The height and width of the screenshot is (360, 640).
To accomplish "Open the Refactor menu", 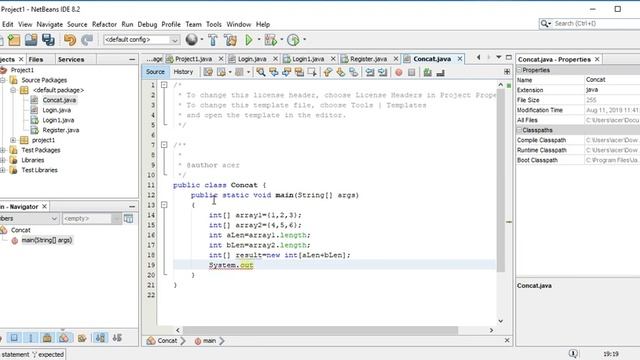I will (104, 24).
